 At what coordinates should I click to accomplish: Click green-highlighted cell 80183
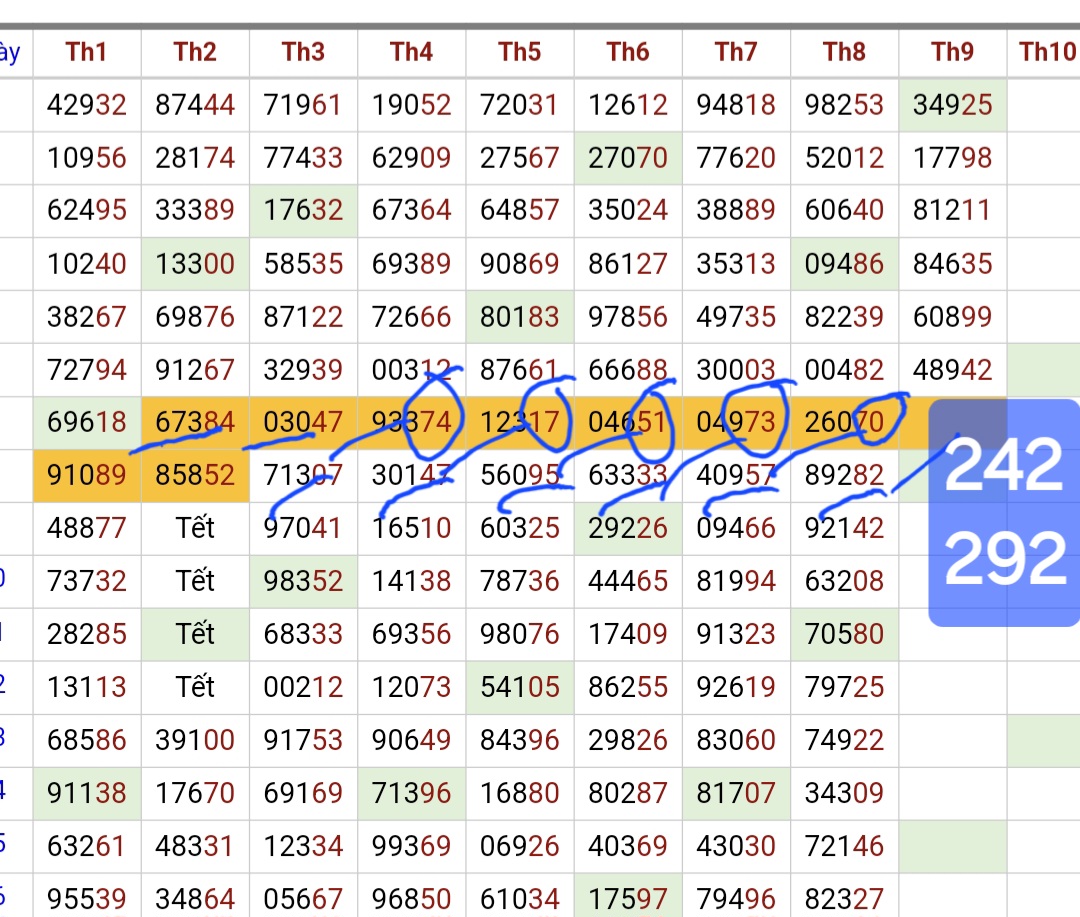click(x=519, y=317)
